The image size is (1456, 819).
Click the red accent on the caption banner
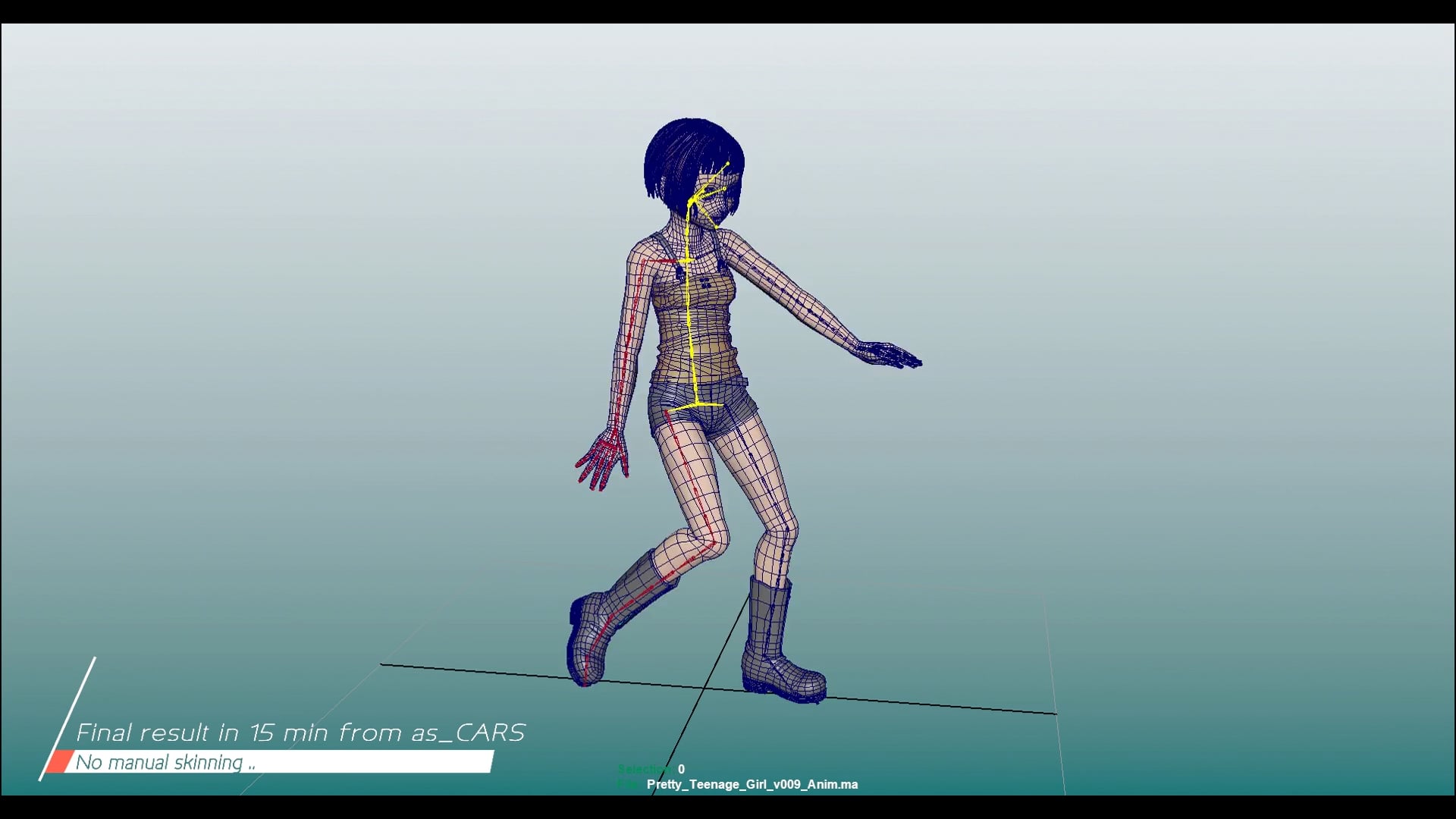pos(58,762)
